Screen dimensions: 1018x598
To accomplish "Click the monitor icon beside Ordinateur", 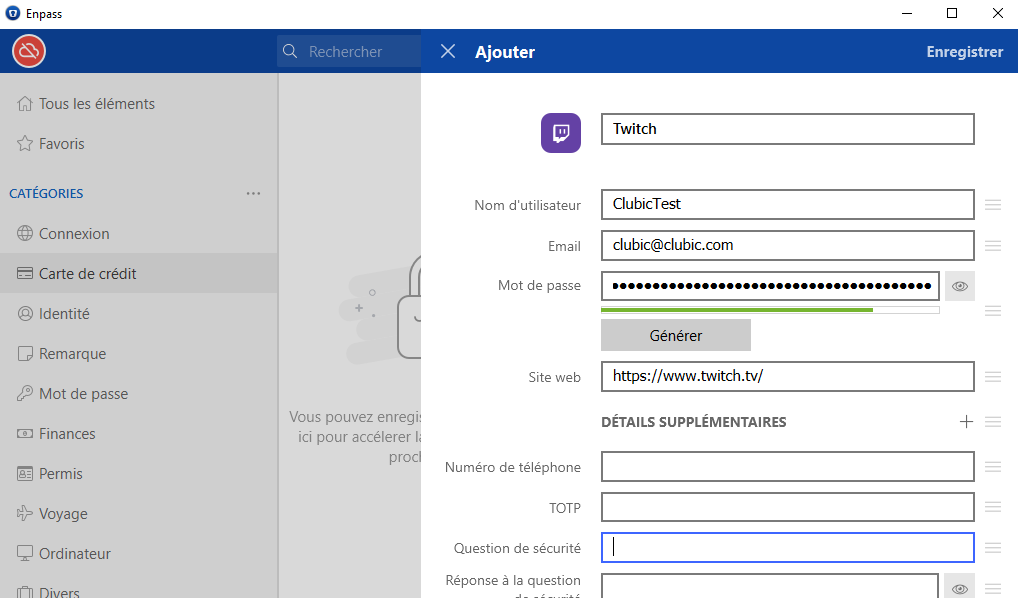I will point(25,554).
